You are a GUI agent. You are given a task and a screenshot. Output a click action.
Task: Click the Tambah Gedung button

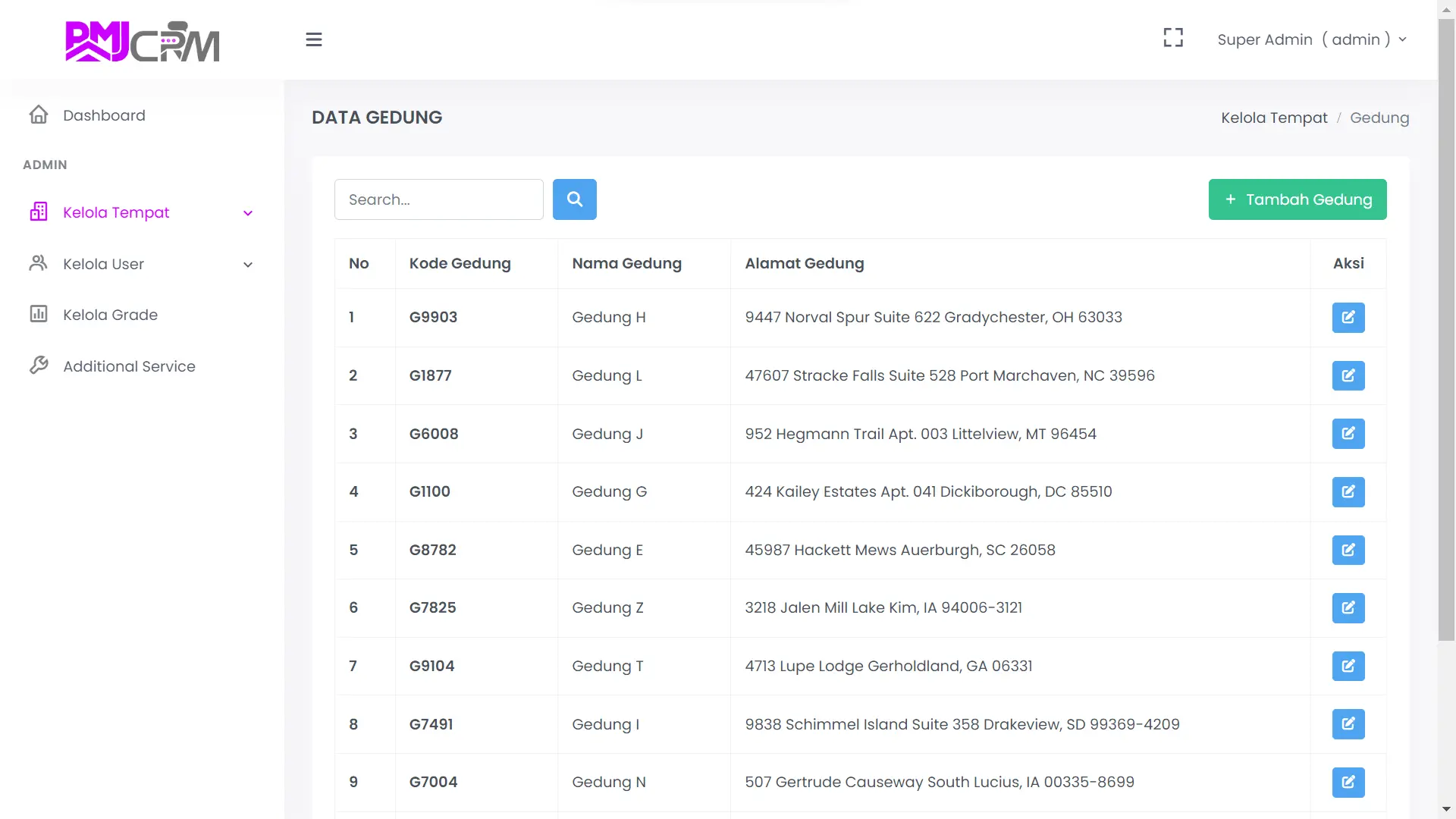click(x=1297, y=199)
